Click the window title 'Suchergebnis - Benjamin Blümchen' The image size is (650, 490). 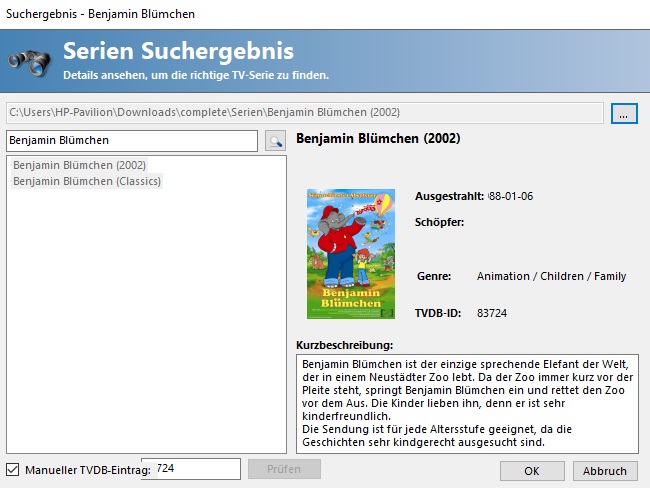(x=100, y=14)
